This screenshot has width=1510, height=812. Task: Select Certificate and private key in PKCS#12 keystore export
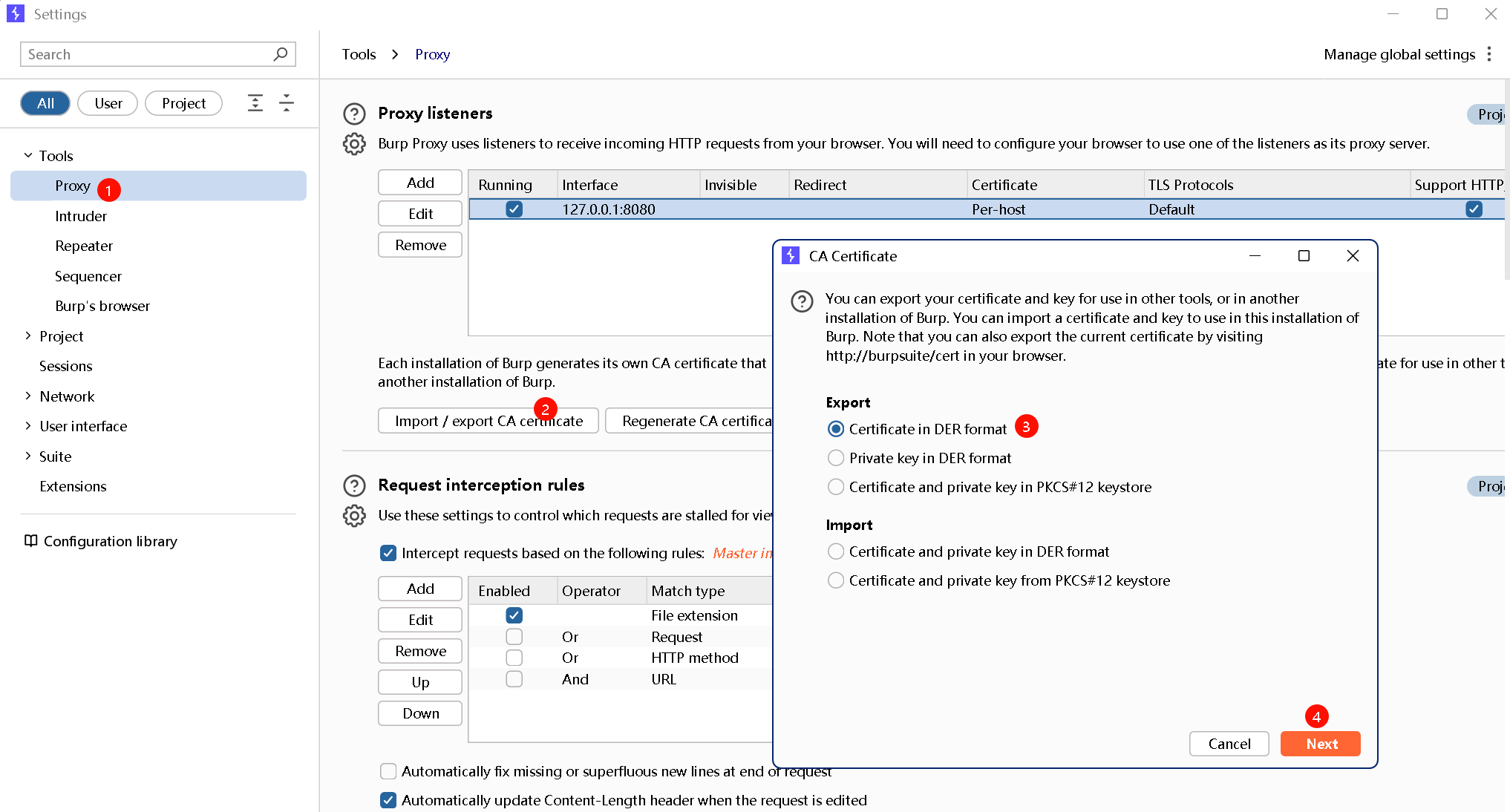click(836, 487)
